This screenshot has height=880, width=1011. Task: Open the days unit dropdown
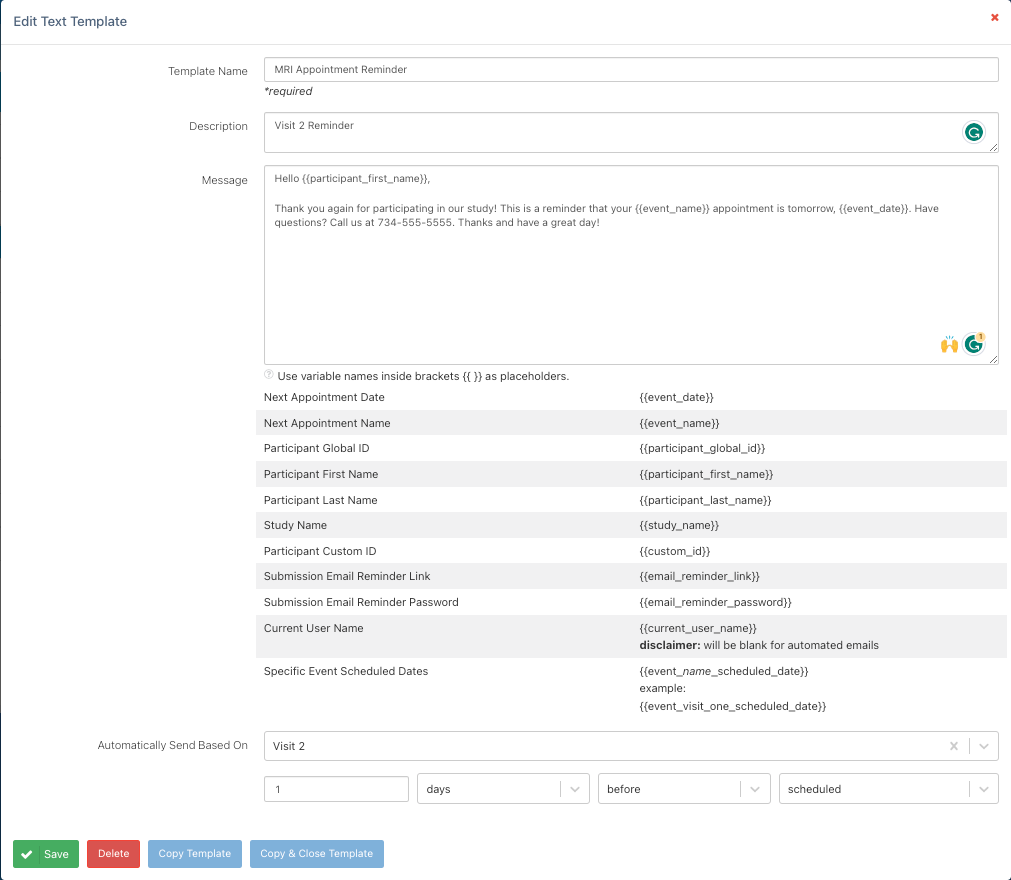tap(574, 789)
